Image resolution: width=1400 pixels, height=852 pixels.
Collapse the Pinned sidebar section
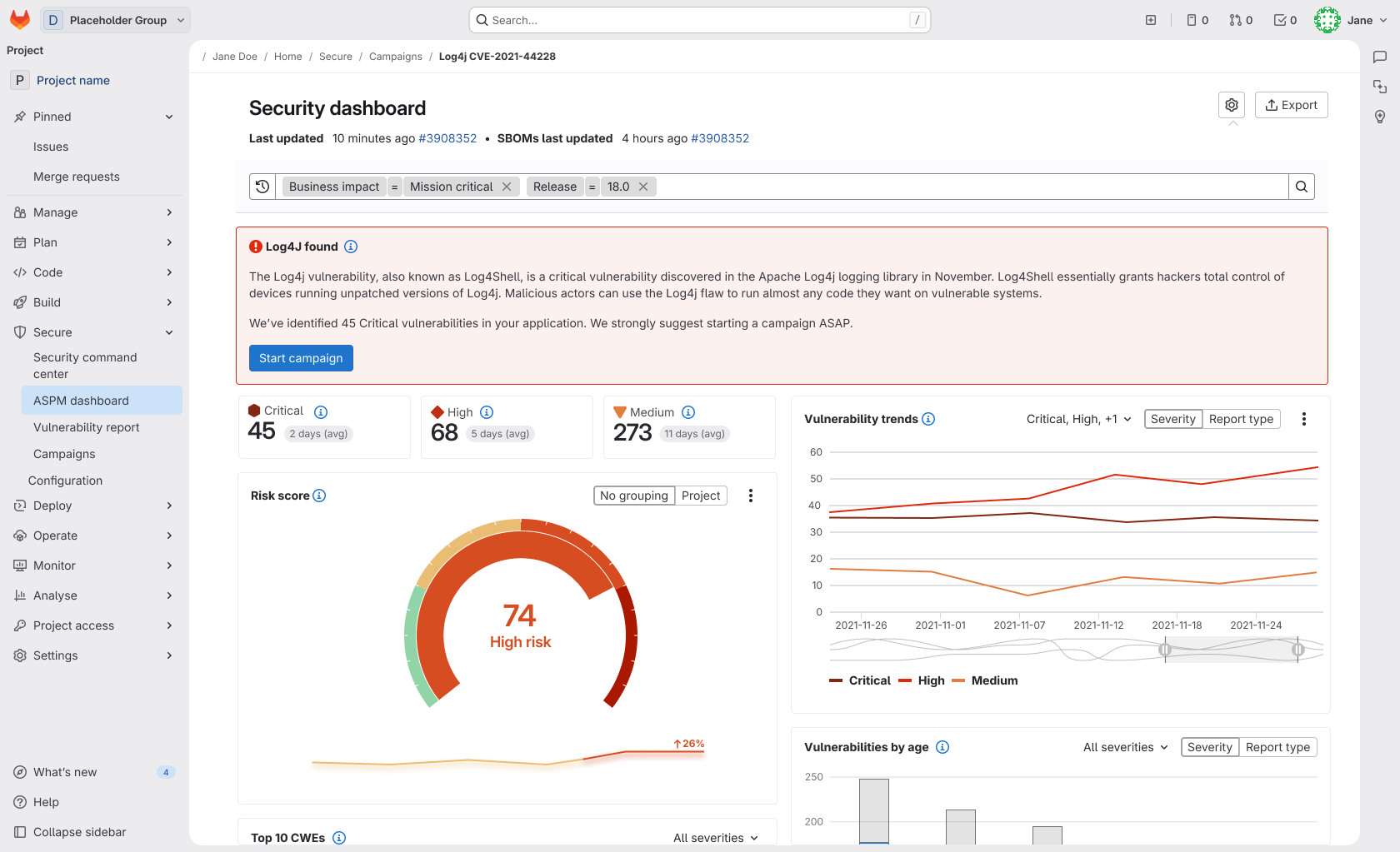tap(94, 117)
